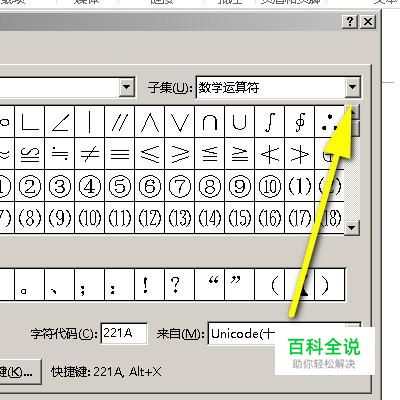Select the contour integral ∮ symbol
Viewport: 400px width, 400px height.
[300, 122]
